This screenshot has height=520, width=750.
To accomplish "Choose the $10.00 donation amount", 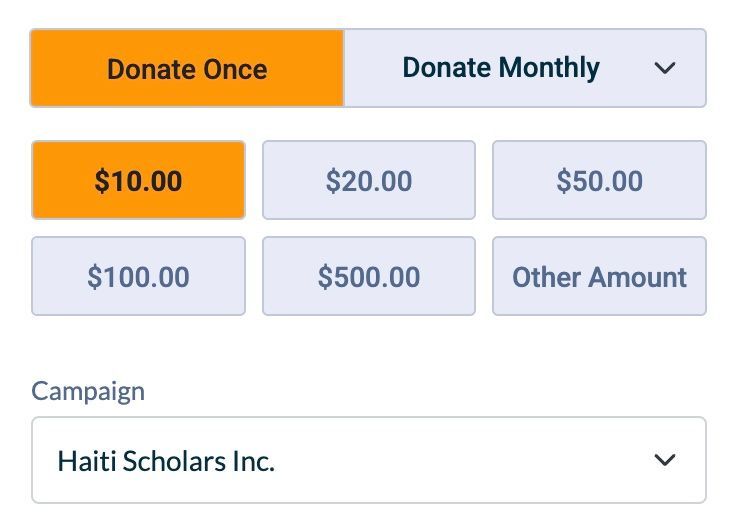I will [x=138, y=181].
